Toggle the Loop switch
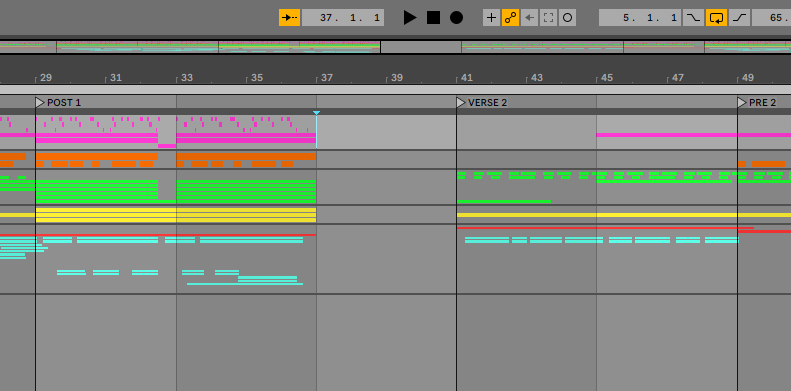The width and height of the screenshot is (791, 391). (x=716, y=18)
